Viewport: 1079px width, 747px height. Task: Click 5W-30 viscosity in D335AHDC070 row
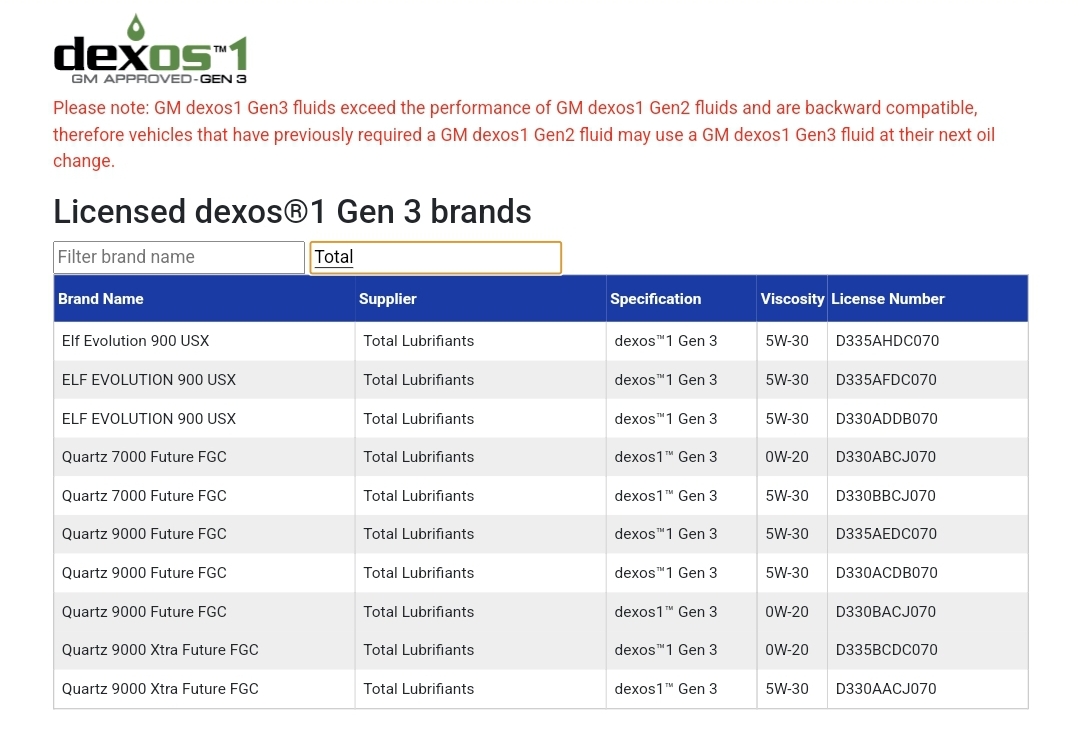coord(787,341)
